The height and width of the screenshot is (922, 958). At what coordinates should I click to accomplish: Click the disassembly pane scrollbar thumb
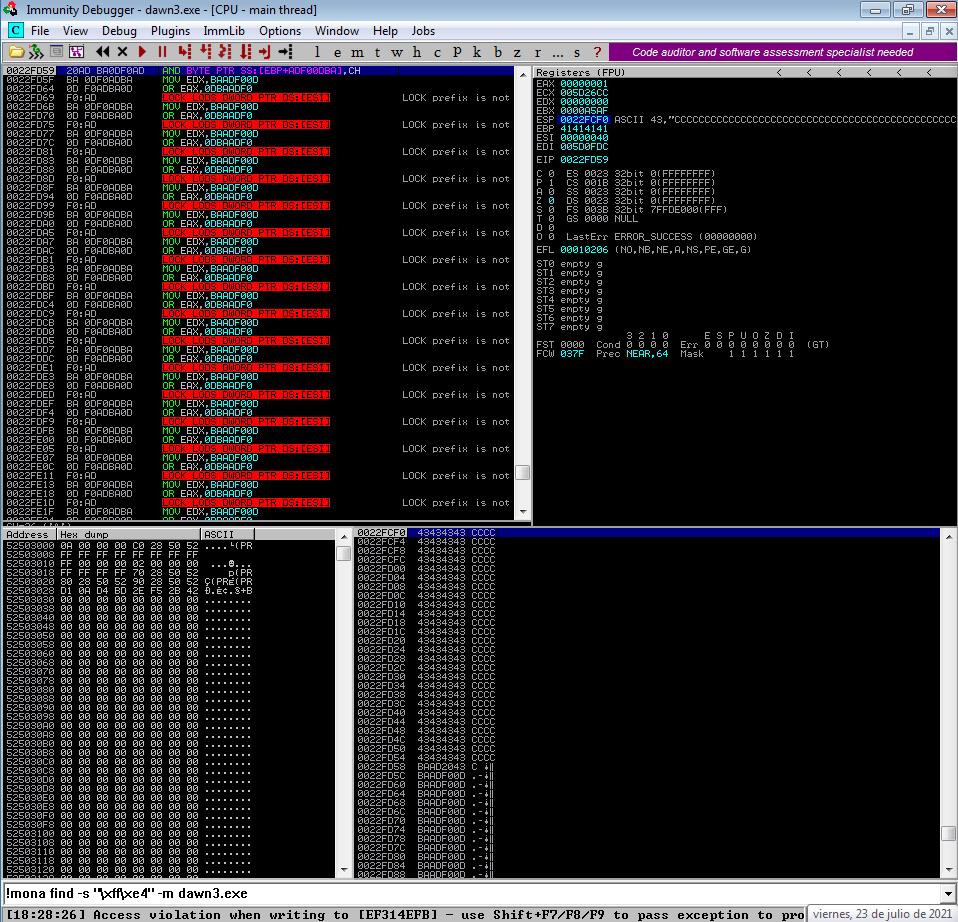coord(522,473)
